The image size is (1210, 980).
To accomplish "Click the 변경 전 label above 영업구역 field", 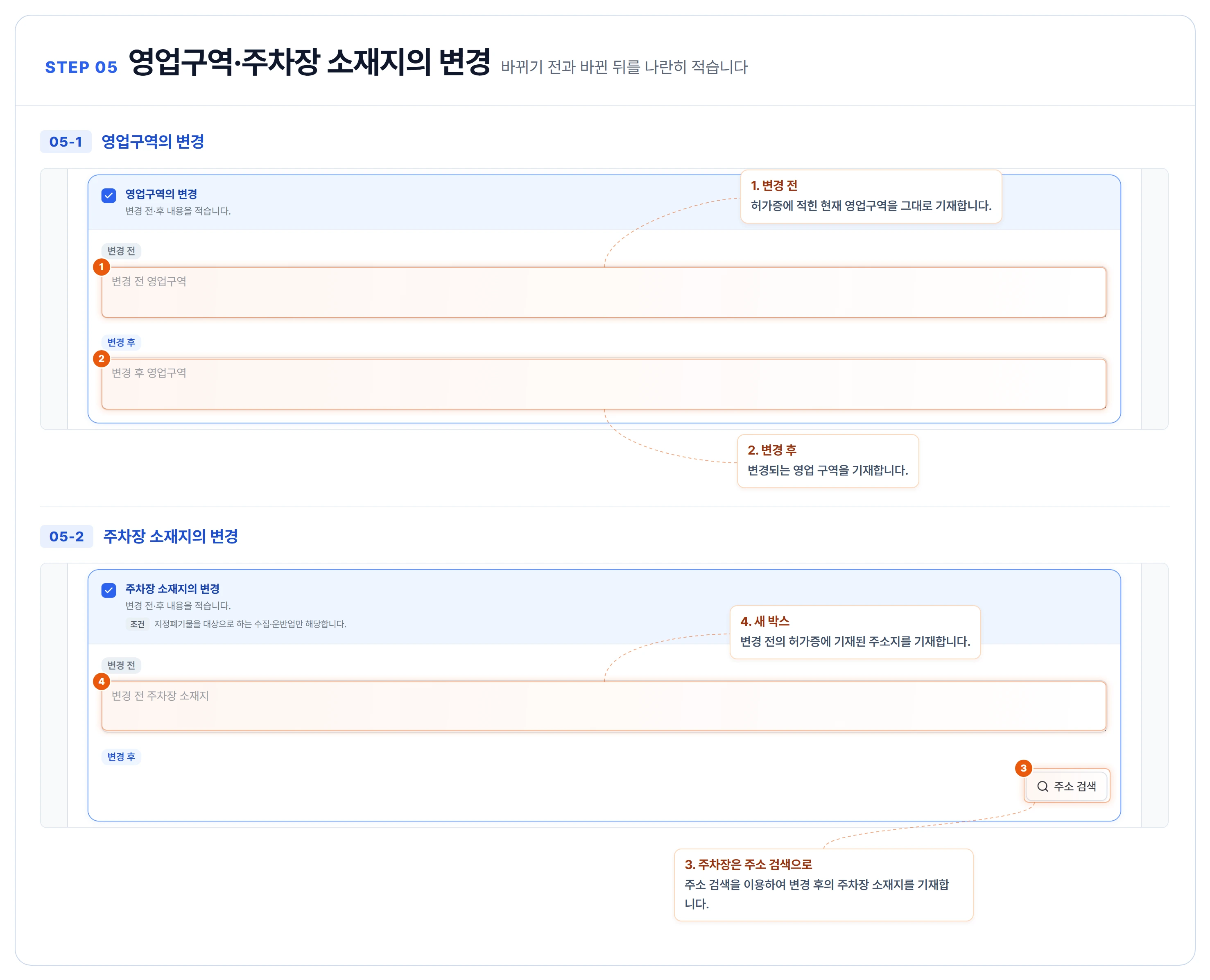I will 121,251.
